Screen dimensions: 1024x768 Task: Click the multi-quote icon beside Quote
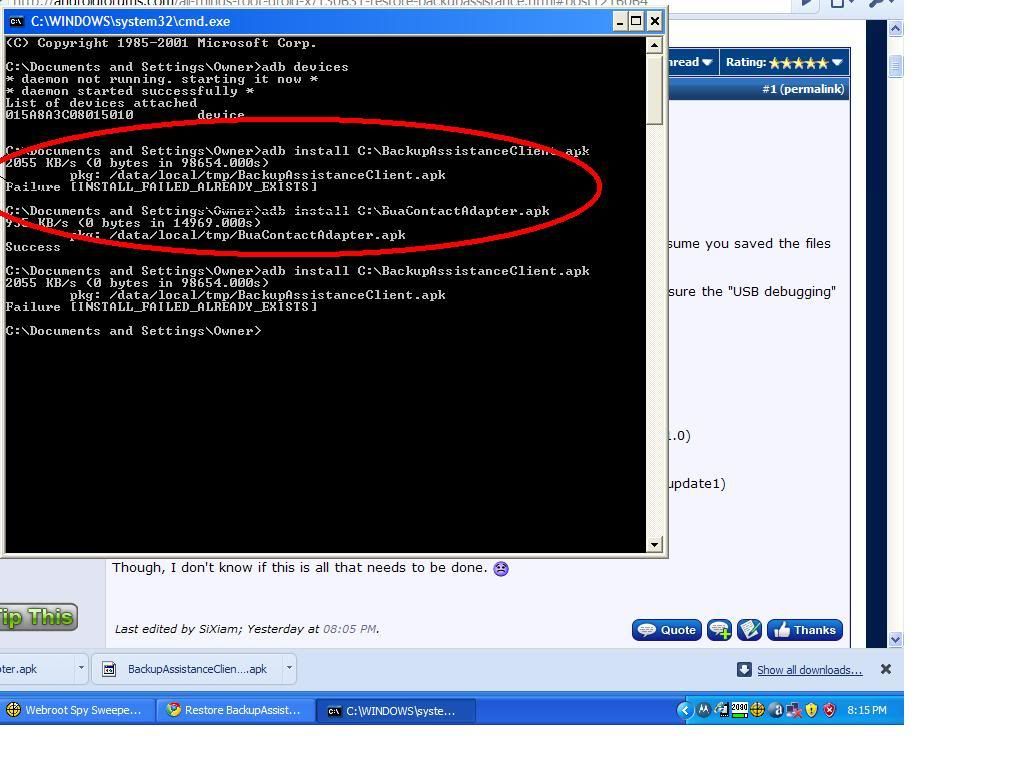[x=719, y=630]
